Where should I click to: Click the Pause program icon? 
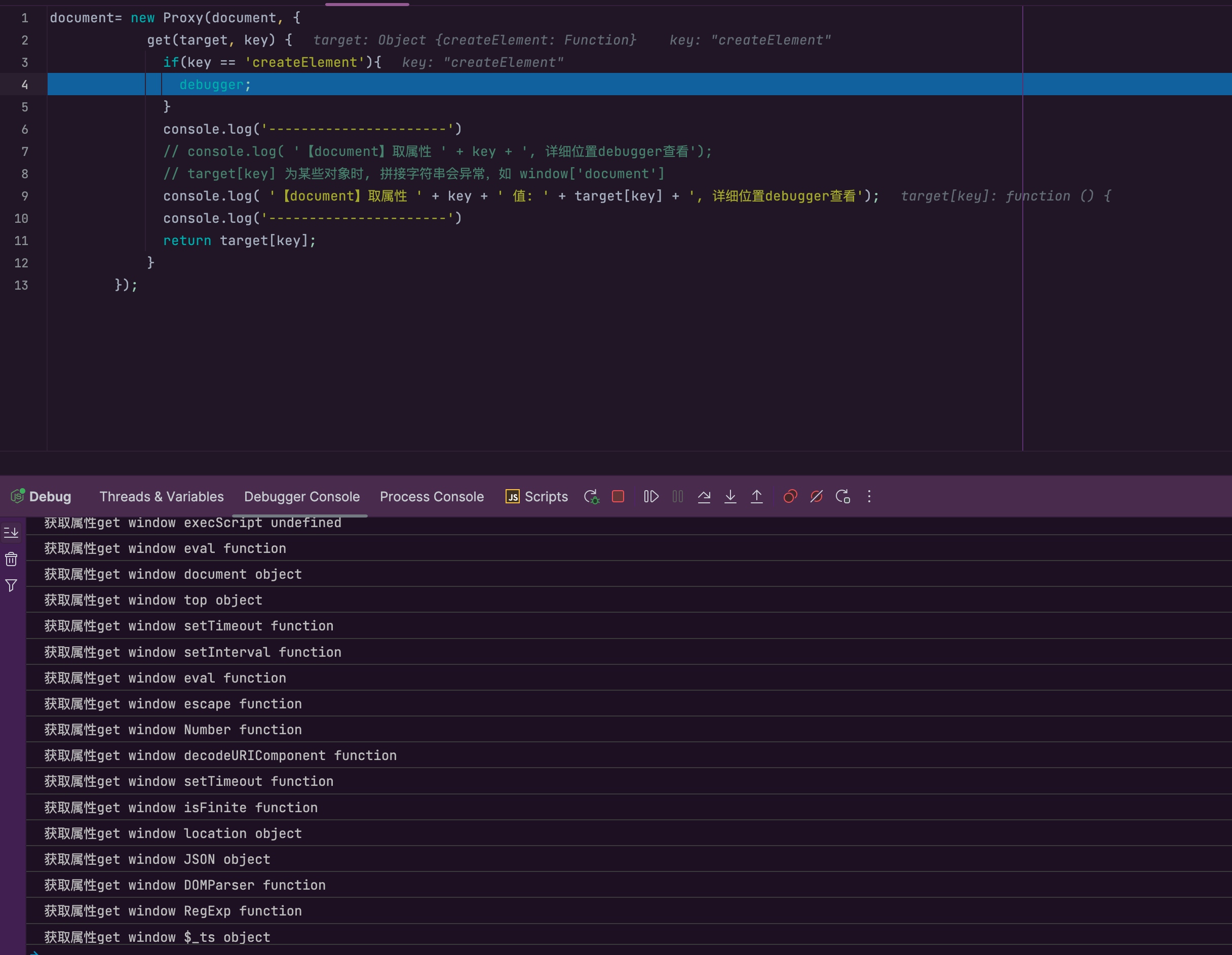[677, 497]
